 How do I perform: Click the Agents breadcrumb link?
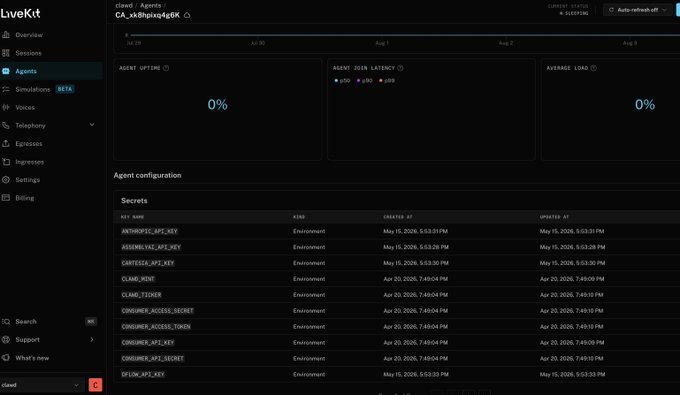pyautogui.click(x=150, y=6)
